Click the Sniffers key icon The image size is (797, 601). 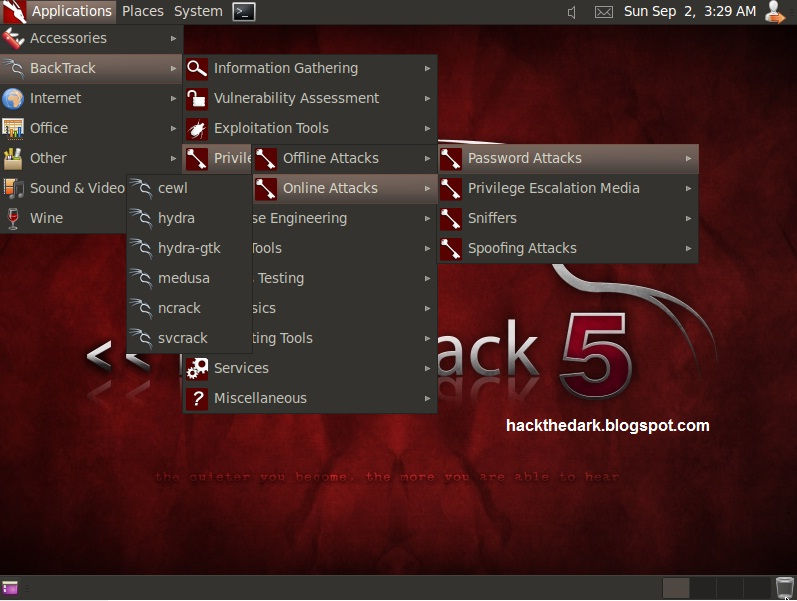(x=451, y=218)
